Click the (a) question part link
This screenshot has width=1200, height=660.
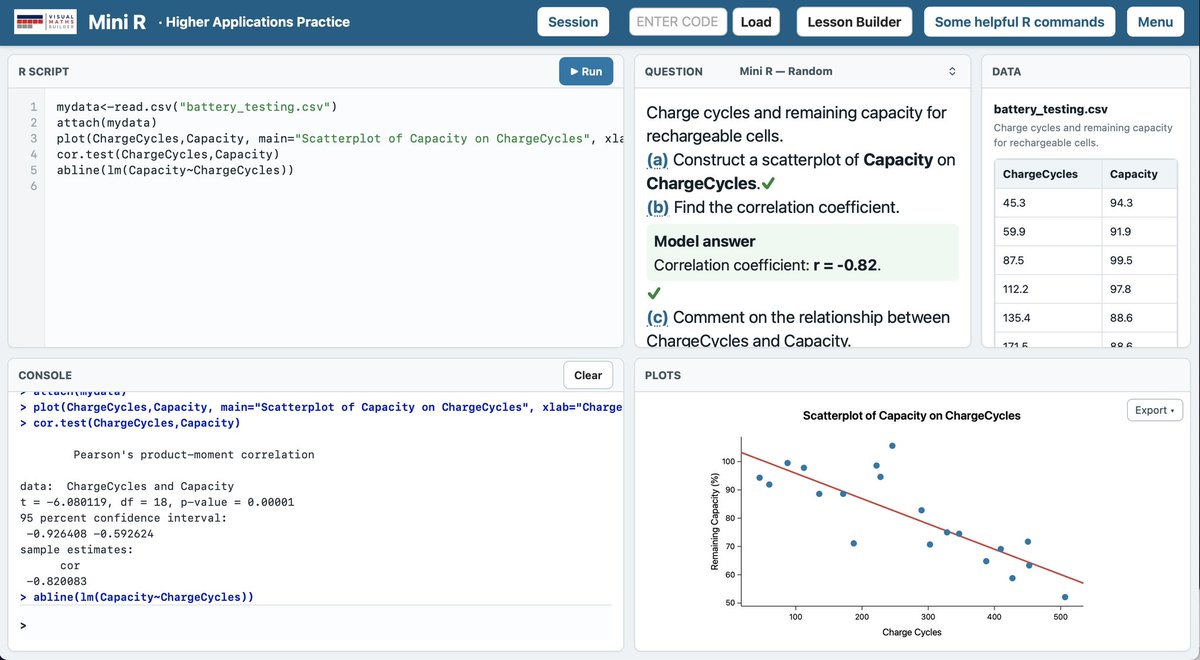[x=657, y=160]
